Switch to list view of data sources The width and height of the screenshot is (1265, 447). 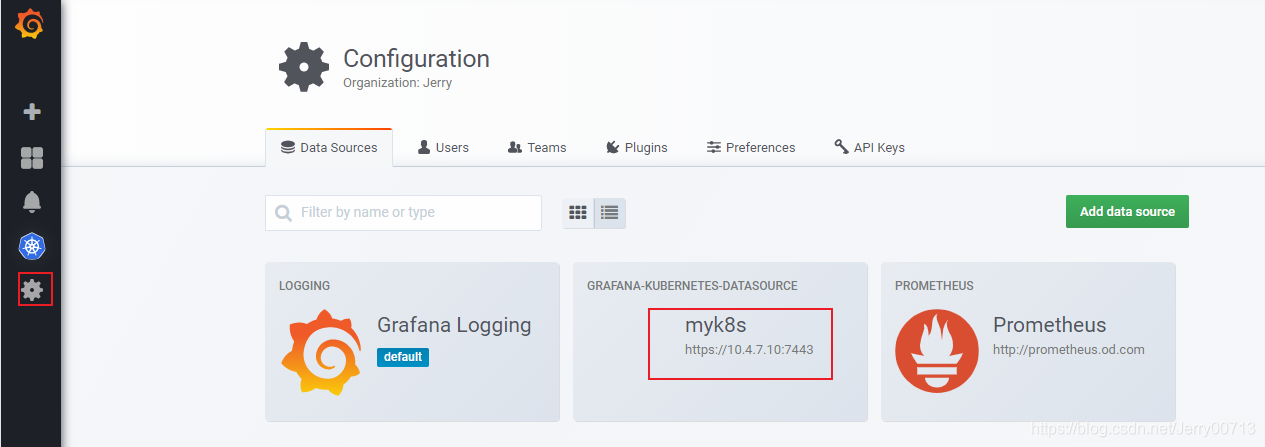click(610, 212)
